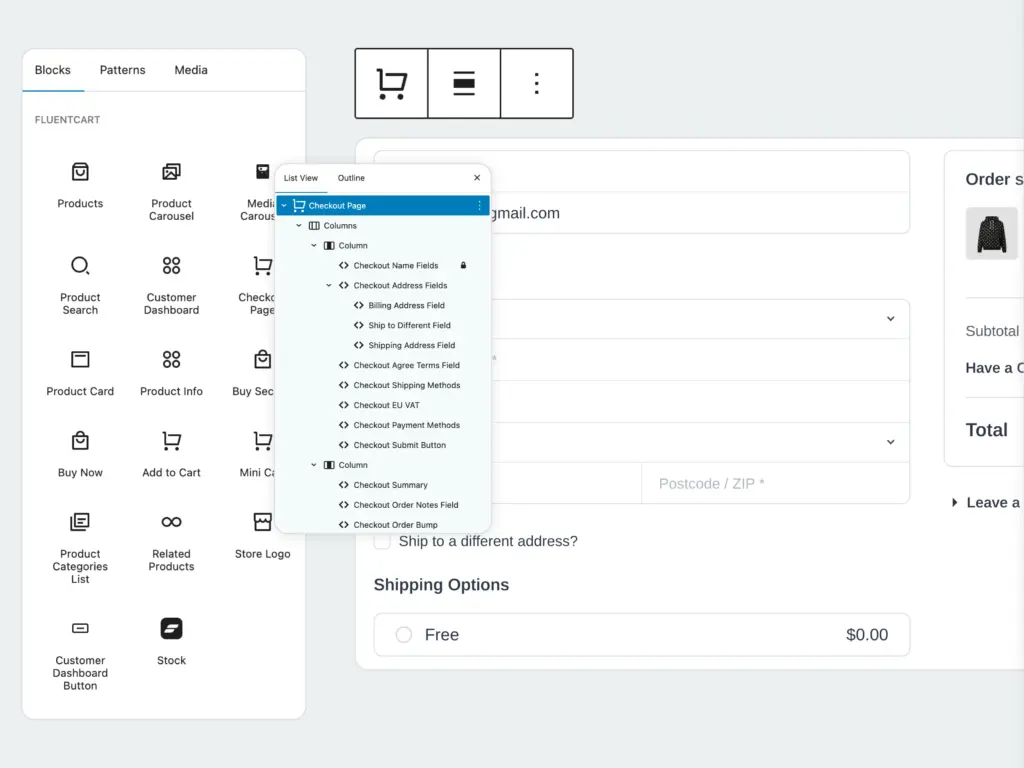
Task: Insert the Product Carousel block
Action: point(171,191)
